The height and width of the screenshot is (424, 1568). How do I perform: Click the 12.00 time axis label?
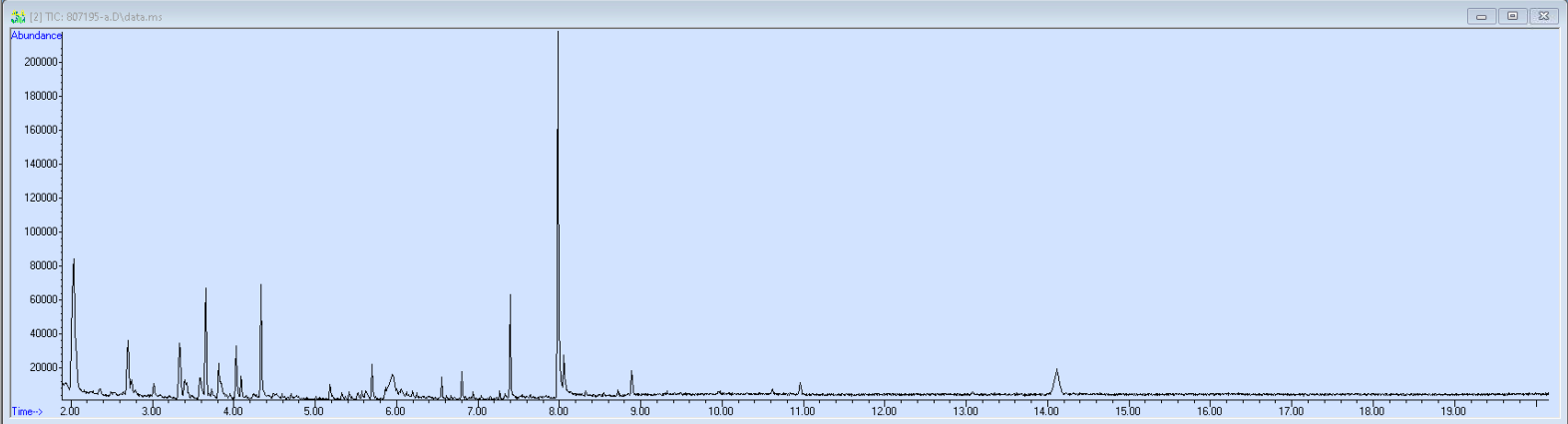(884, 411)
